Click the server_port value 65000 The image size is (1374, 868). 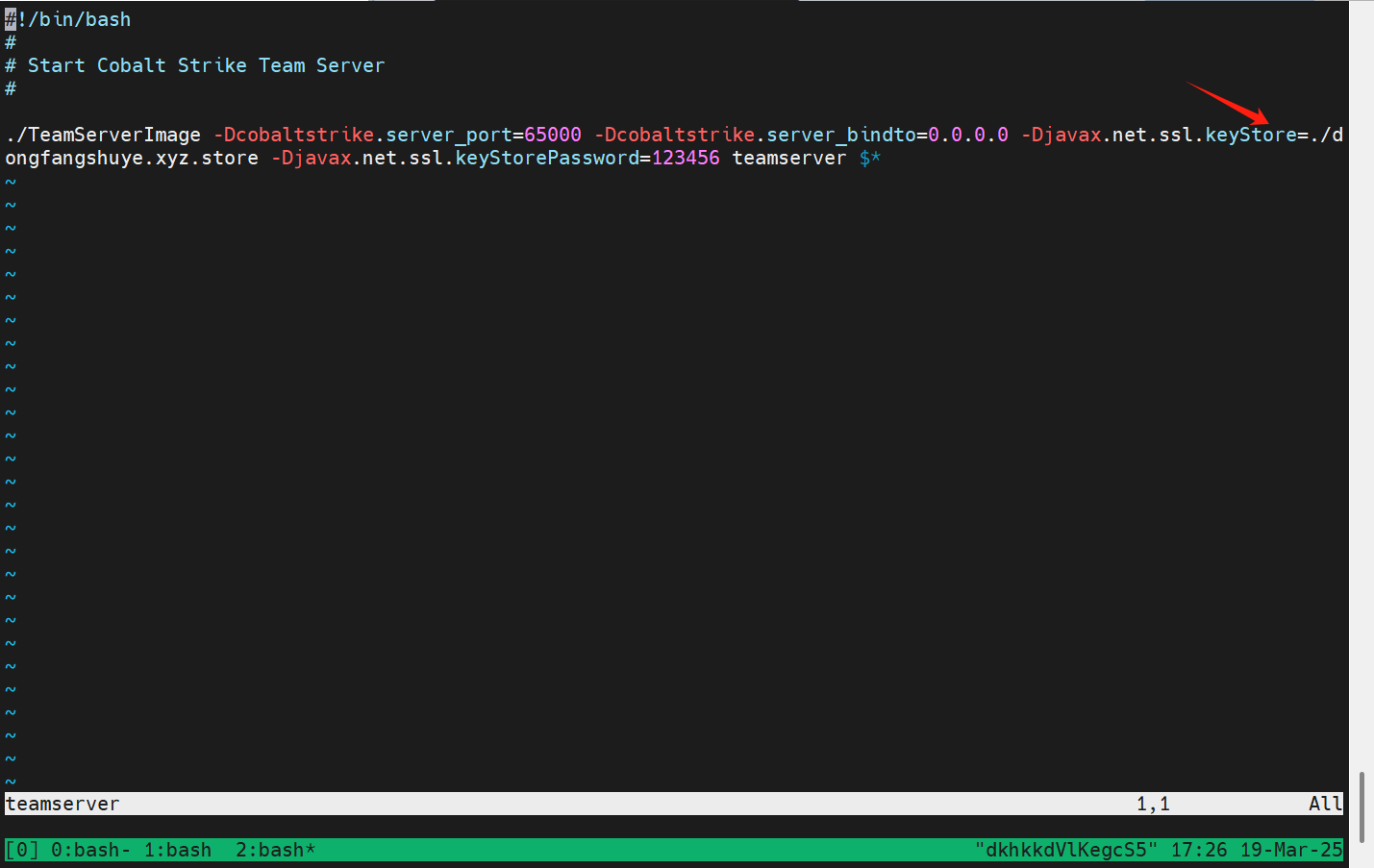tap(553, 135)
